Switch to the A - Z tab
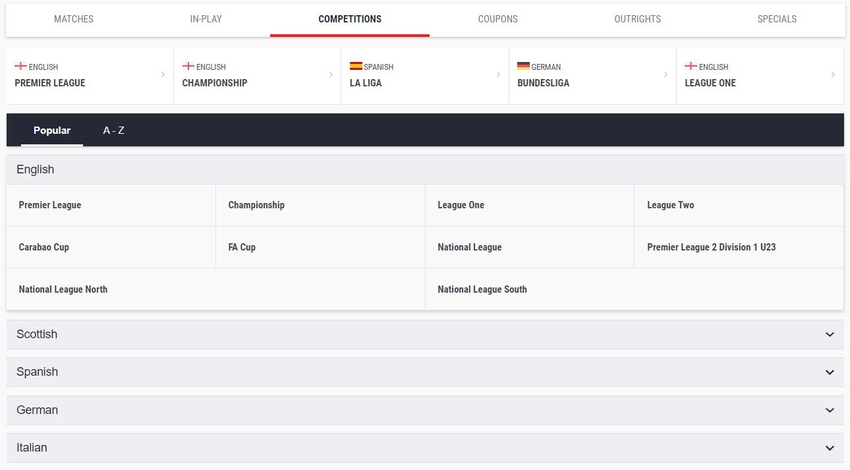 tap(114, 130)
